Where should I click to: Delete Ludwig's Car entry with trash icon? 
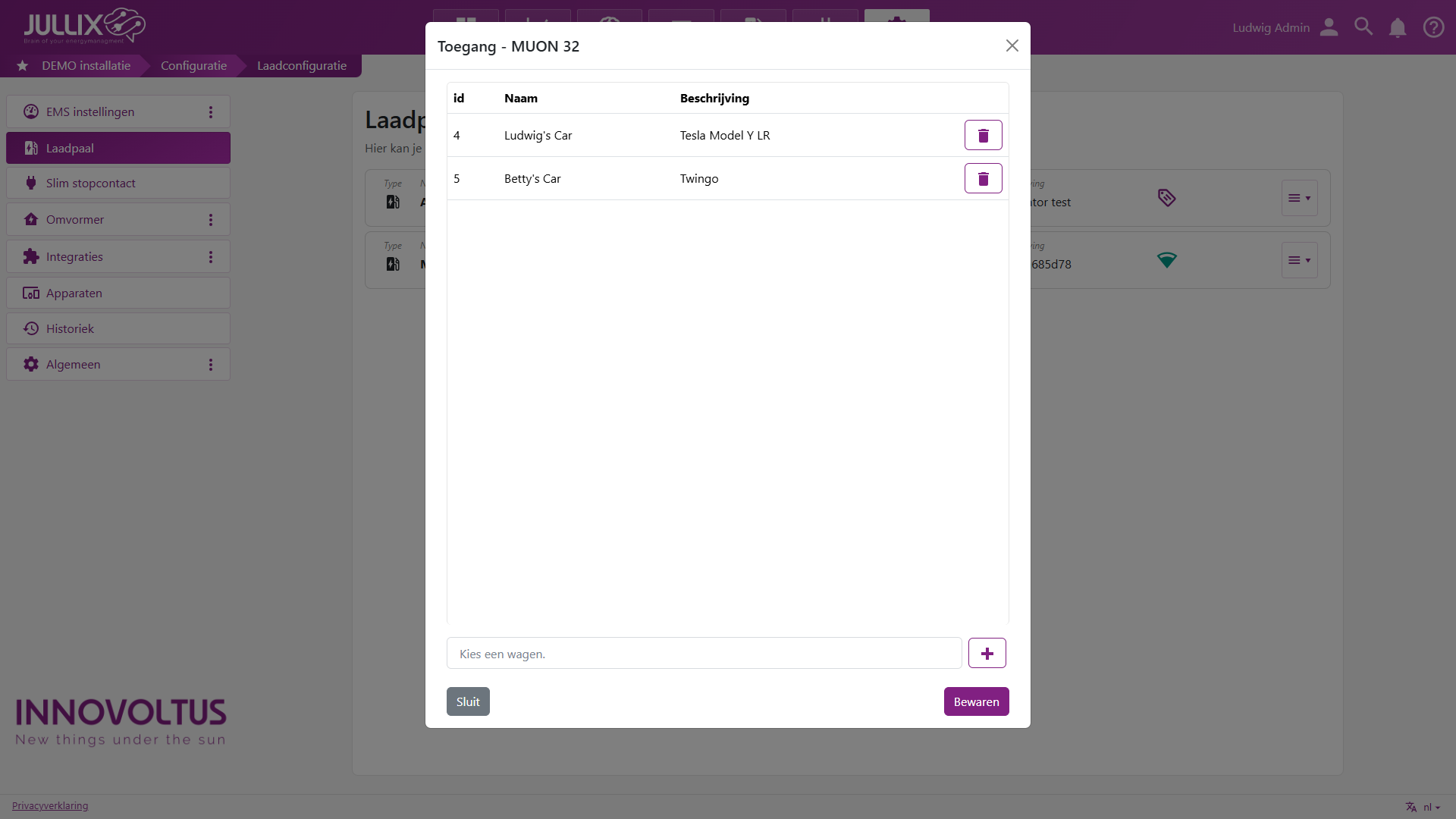click(x=983, y=135)
